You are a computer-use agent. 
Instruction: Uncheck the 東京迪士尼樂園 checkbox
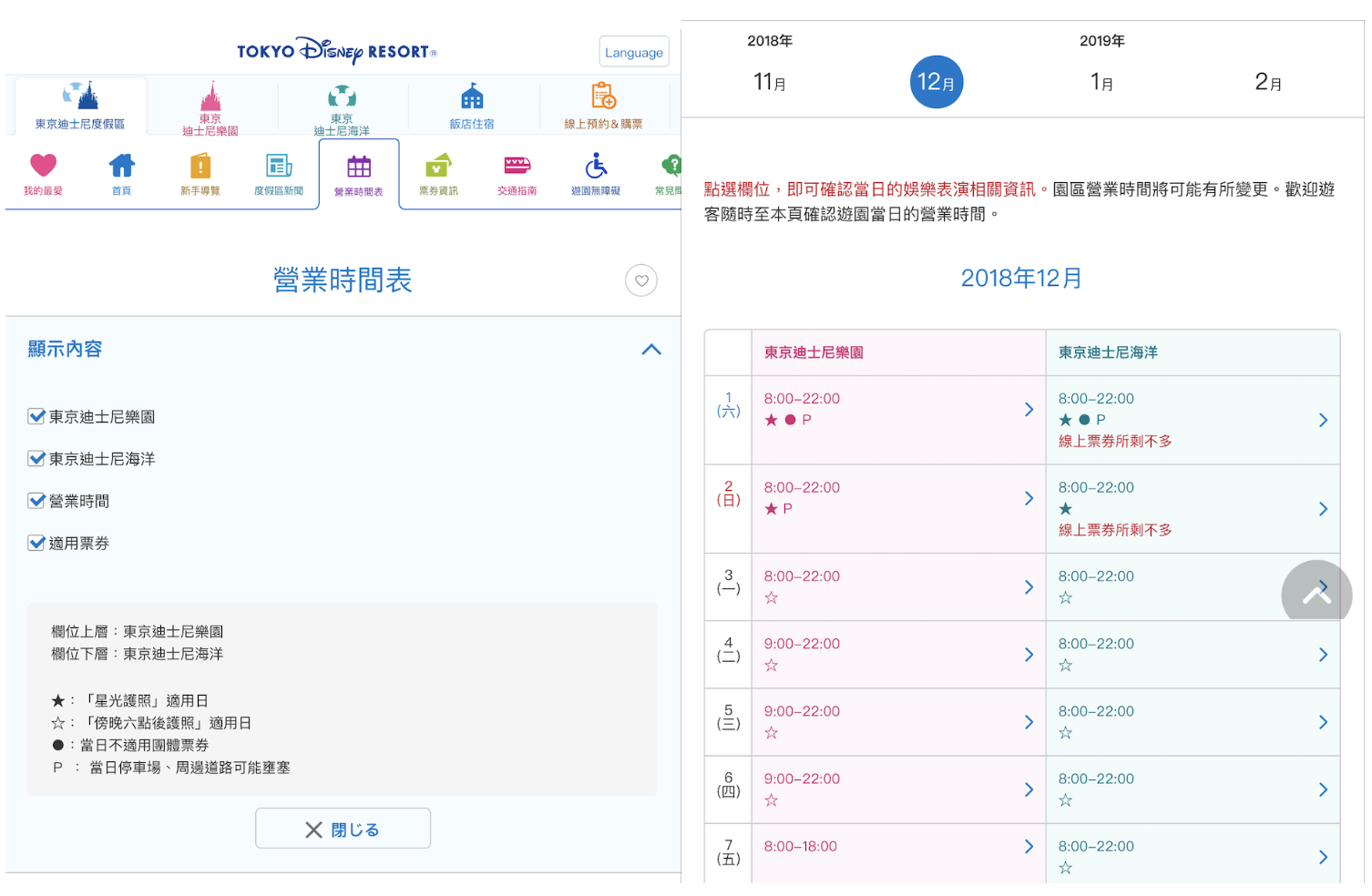point(37,417)
